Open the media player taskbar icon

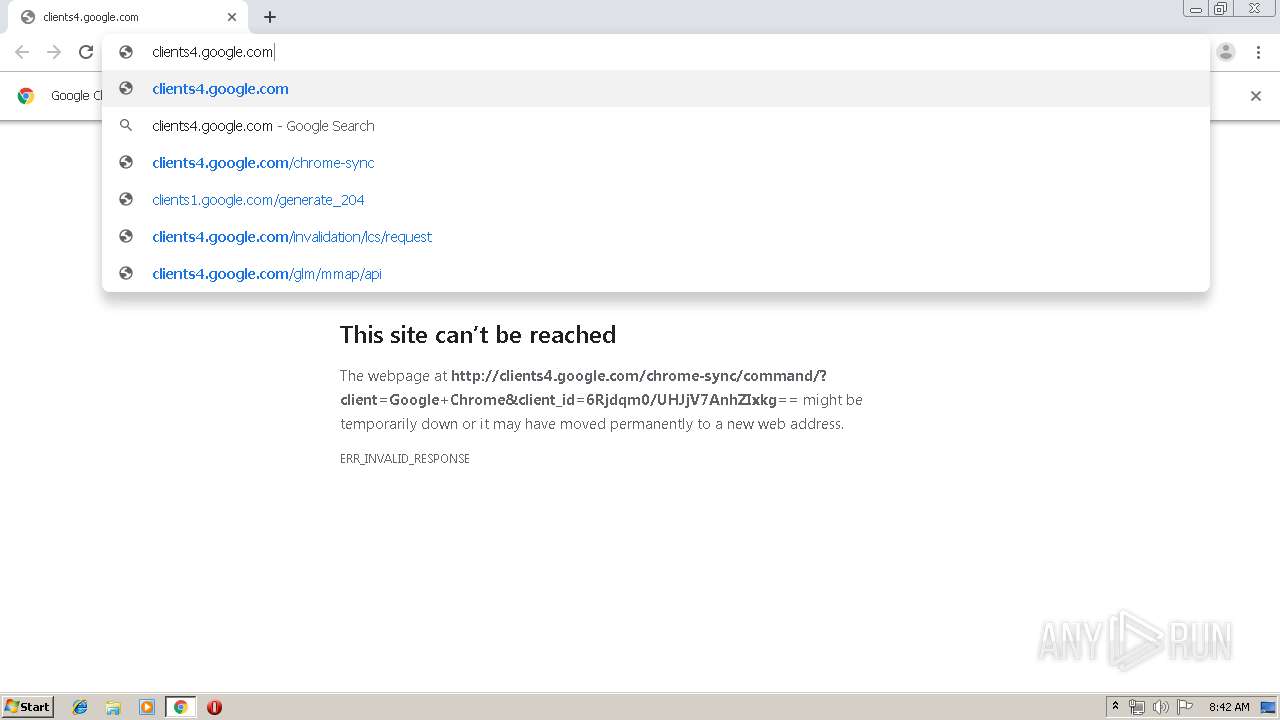pos(147,707)
